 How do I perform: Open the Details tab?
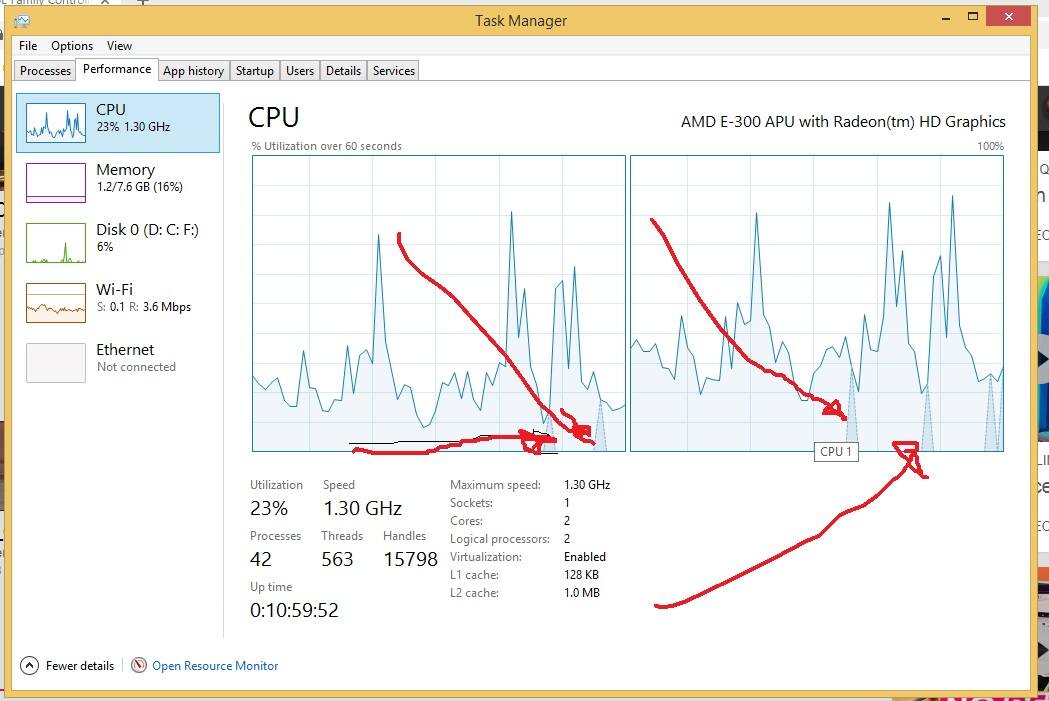(x=343, y=70)
